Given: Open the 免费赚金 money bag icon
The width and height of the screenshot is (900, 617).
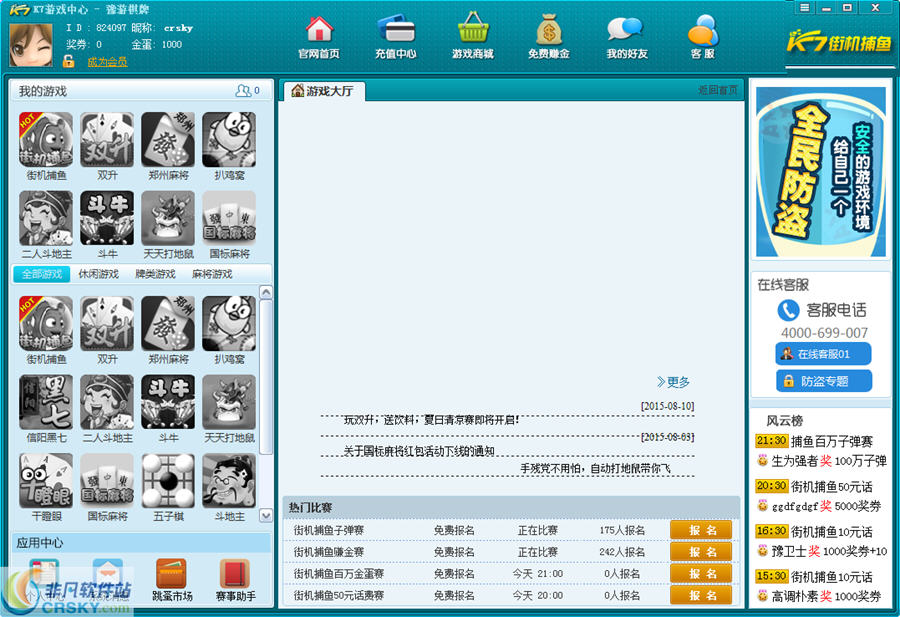Looking at the screenshot, I should pos(548,36).
